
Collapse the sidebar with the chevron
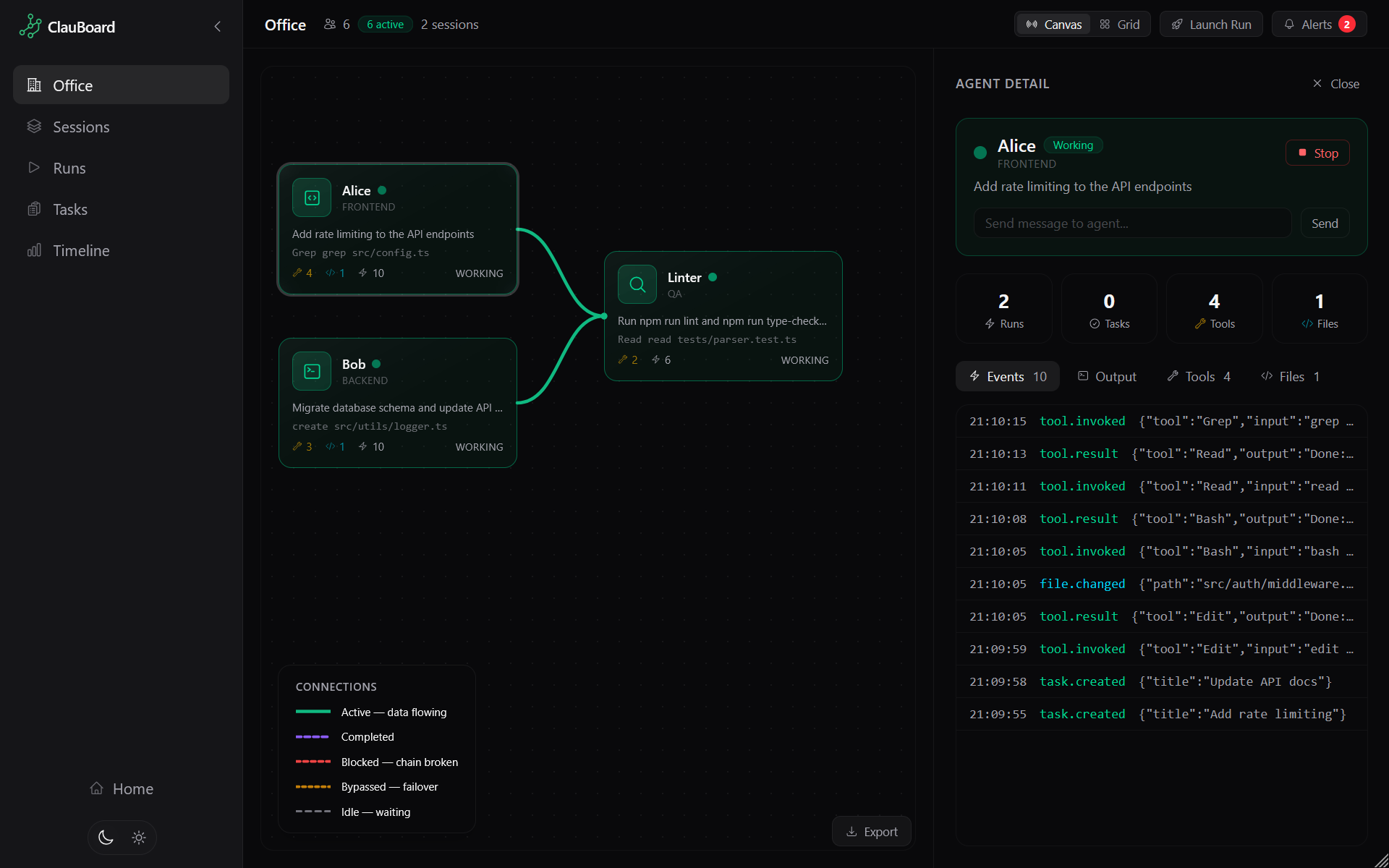pyautogui.click(x=217, y=26)
